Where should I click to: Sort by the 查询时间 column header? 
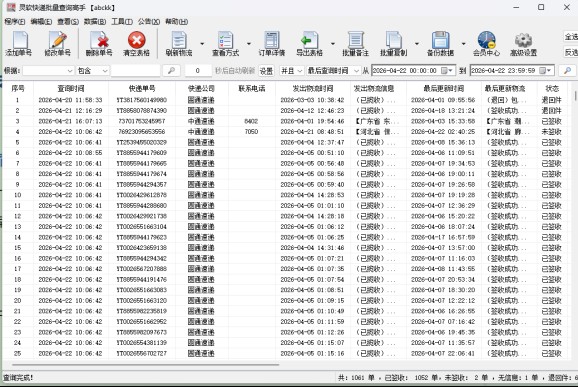pos(71,88)
